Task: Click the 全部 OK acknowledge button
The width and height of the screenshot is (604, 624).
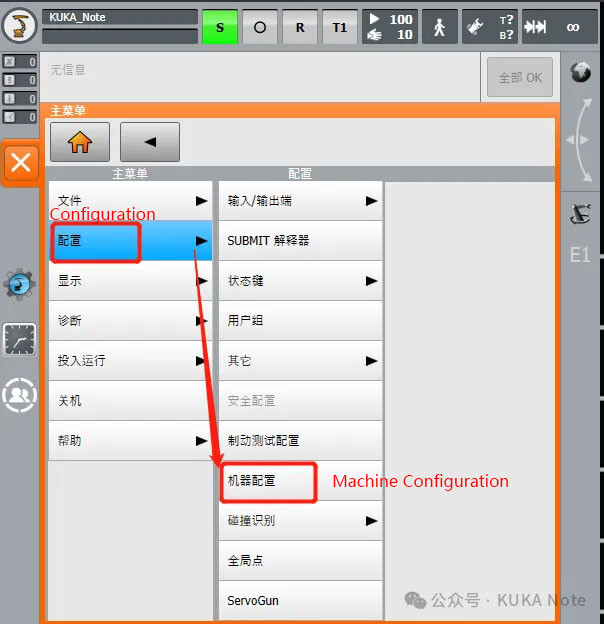Action: [519, 77]
